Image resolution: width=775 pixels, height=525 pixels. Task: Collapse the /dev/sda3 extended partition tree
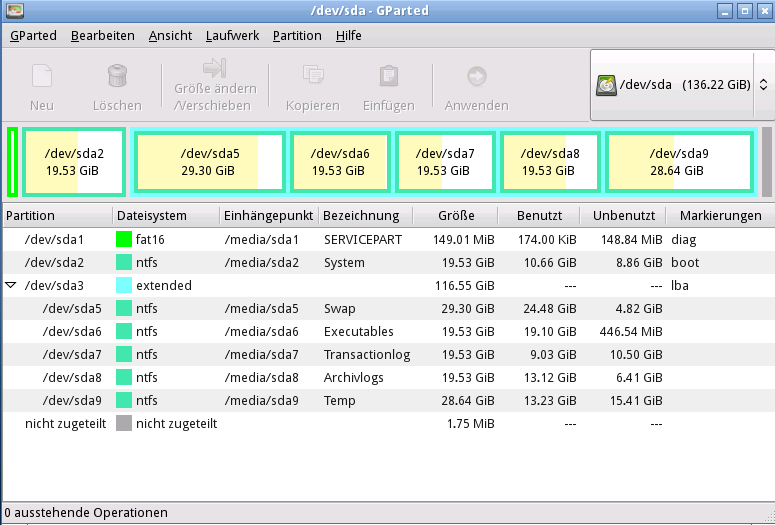point(10,285)
